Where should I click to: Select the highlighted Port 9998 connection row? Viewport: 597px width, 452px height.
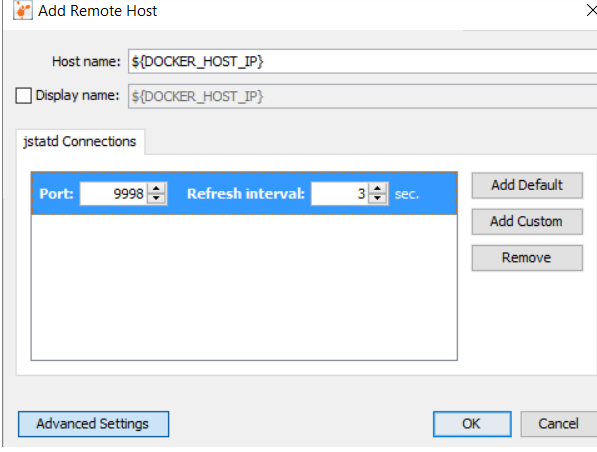point(244,193)
